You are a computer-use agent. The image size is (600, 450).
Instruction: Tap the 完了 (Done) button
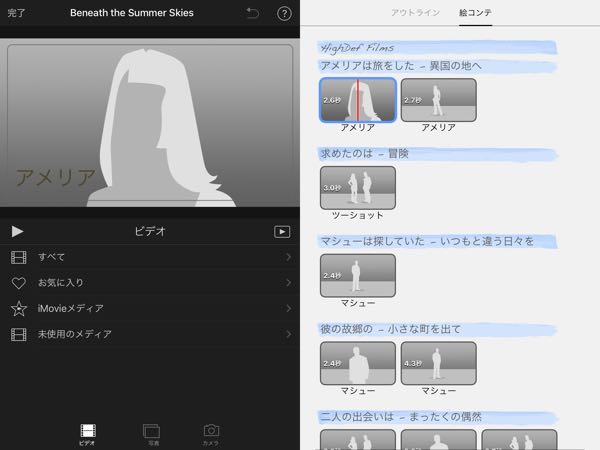(x=16, y=13)
